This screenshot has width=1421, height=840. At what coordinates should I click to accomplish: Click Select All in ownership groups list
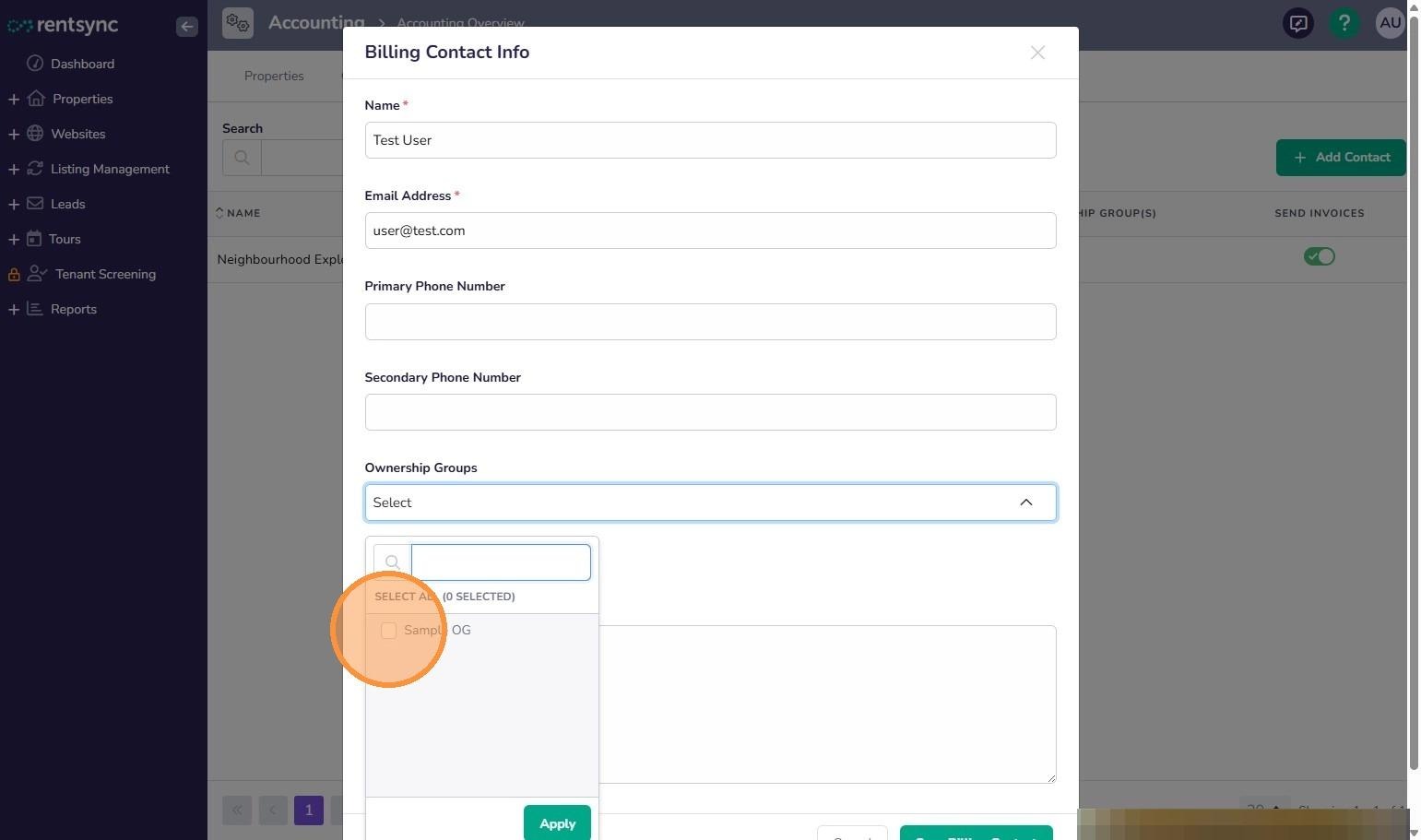pyautogui.click(x=404, y=597)
